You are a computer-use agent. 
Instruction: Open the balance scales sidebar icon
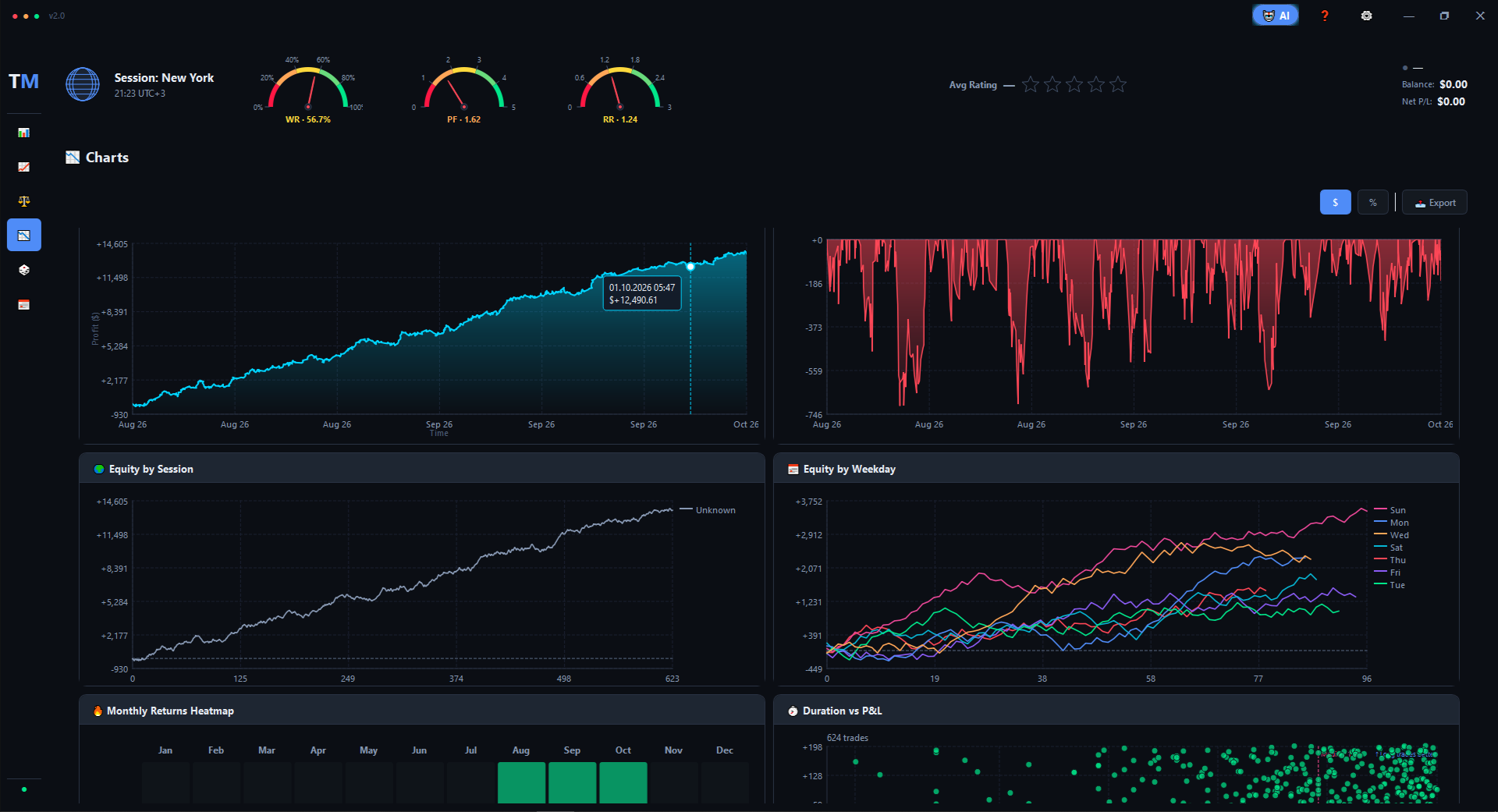[x=24, y=201]
